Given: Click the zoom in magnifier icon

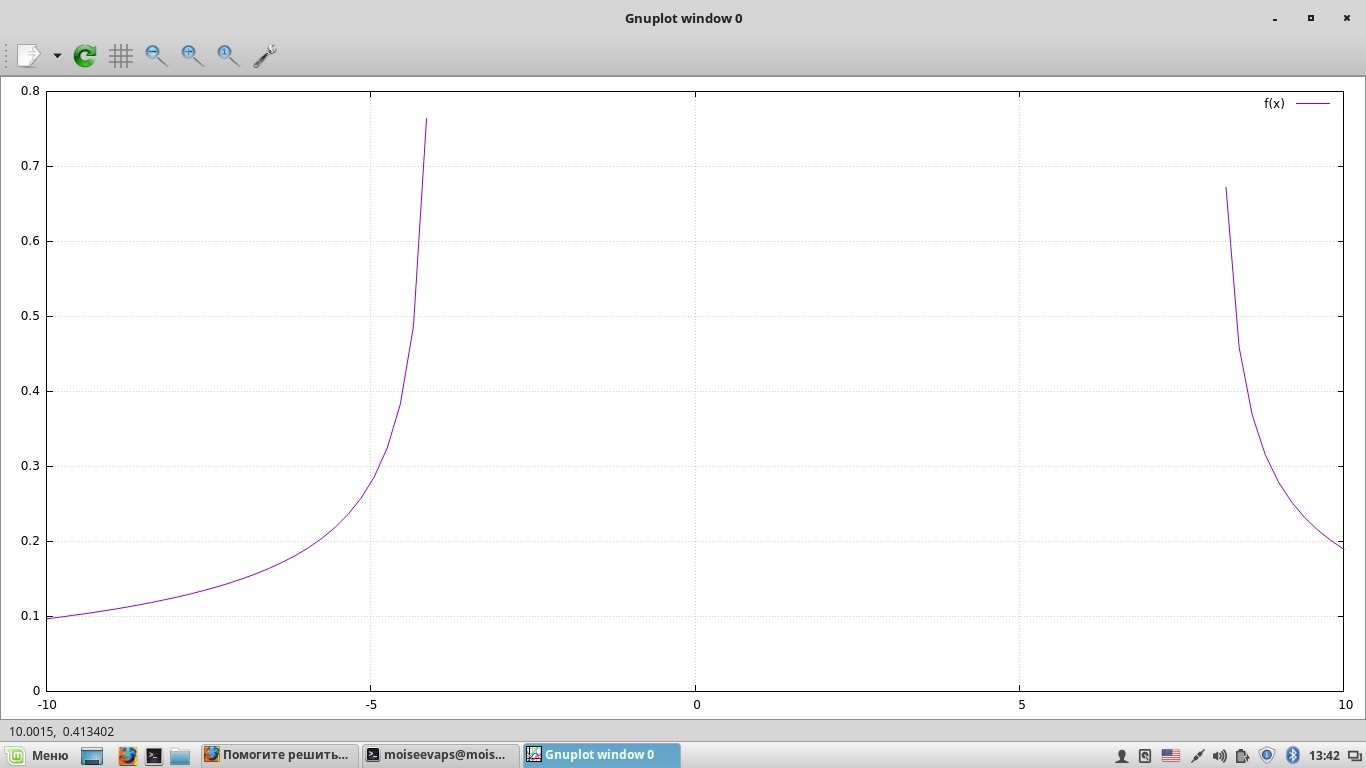Looking at the screenshot, I should point(192,56).
